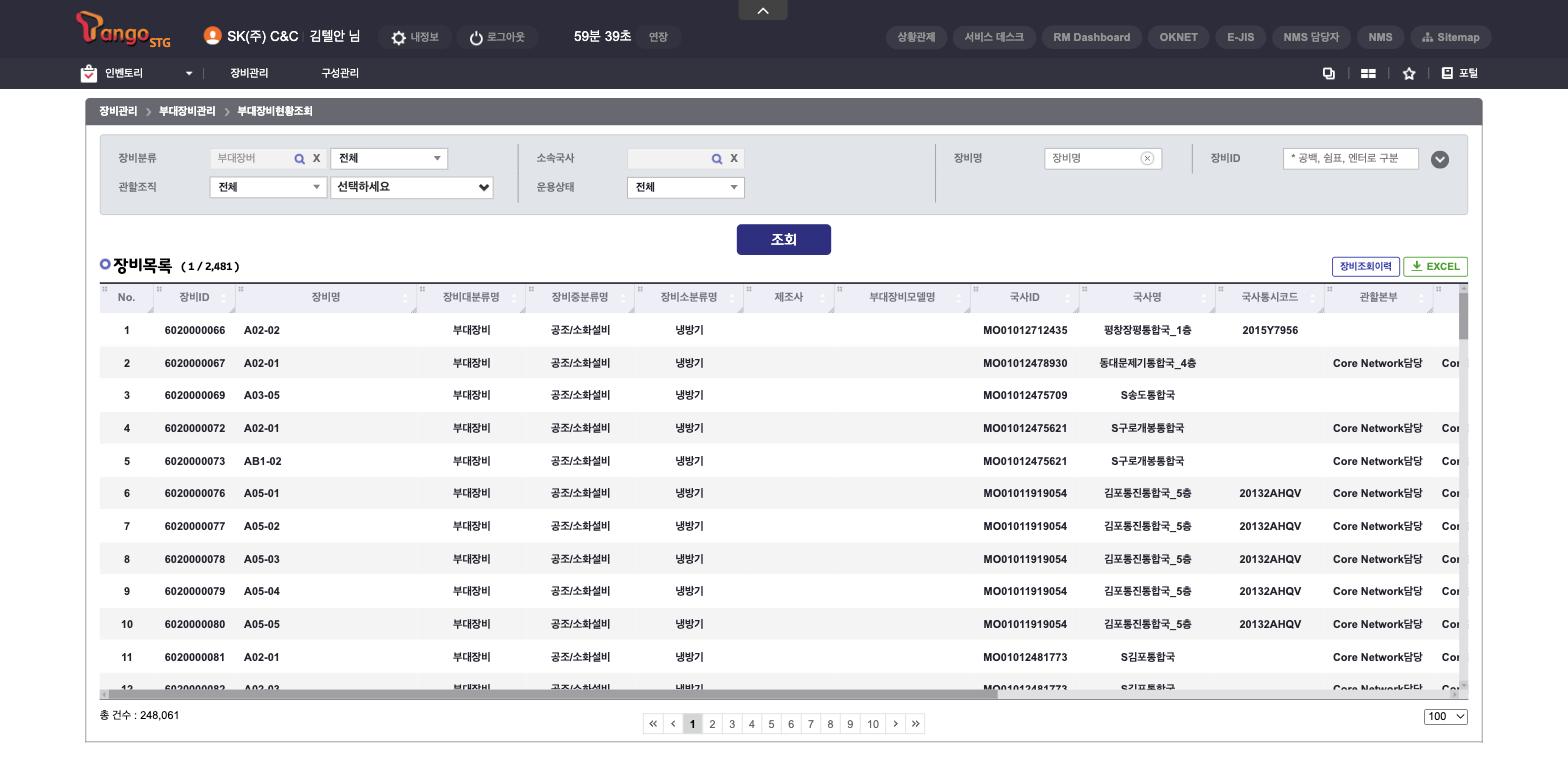Open the user profile avatar icon

212,36
